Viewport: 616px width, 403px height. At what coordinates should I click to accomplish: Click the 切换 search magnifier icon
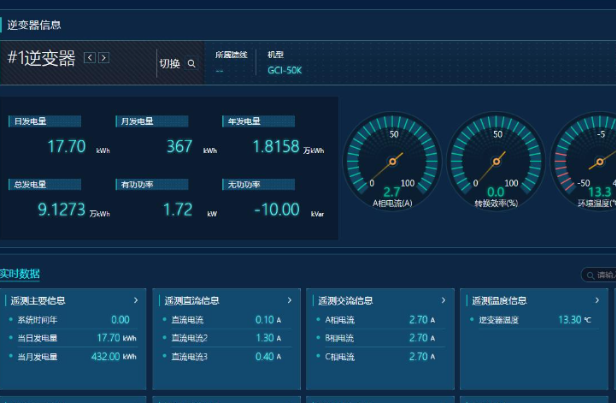point(192,64)
